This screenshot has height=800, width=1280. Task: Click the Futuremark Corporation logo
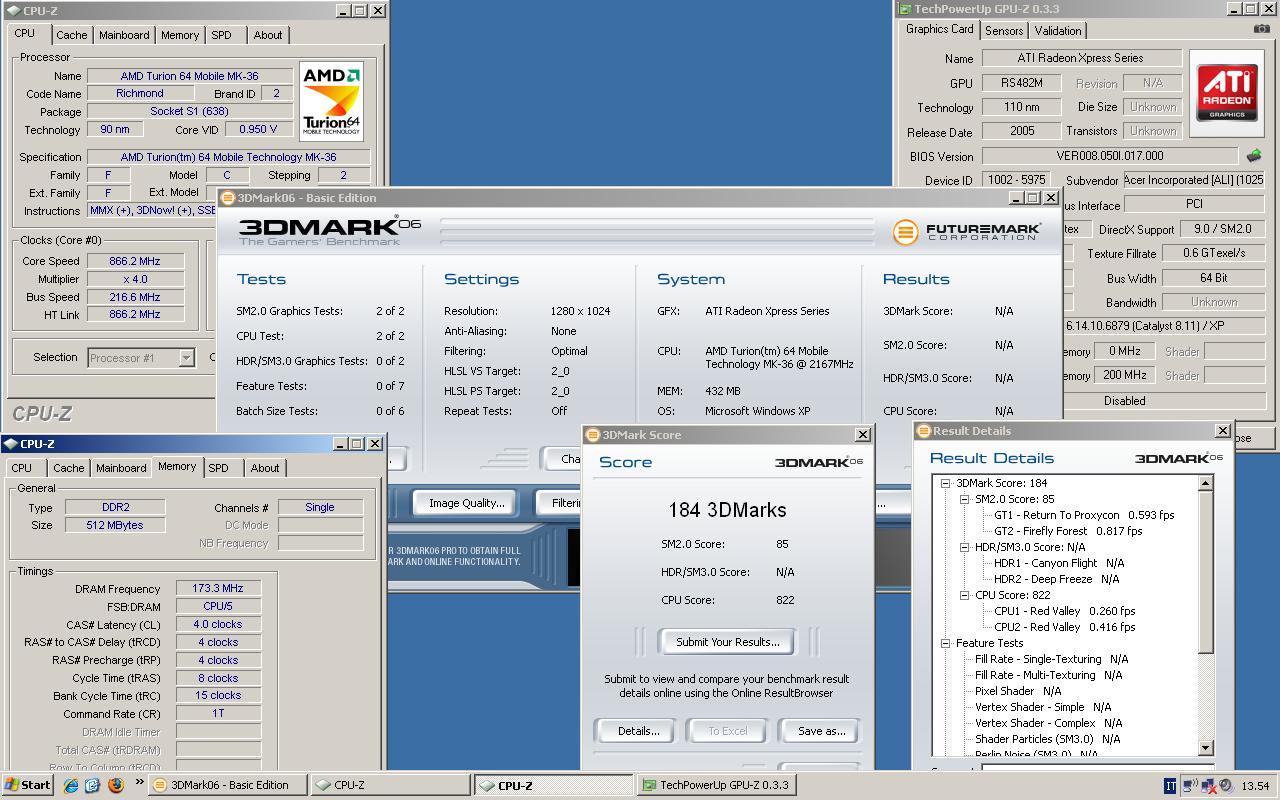(x=967, y=232)
